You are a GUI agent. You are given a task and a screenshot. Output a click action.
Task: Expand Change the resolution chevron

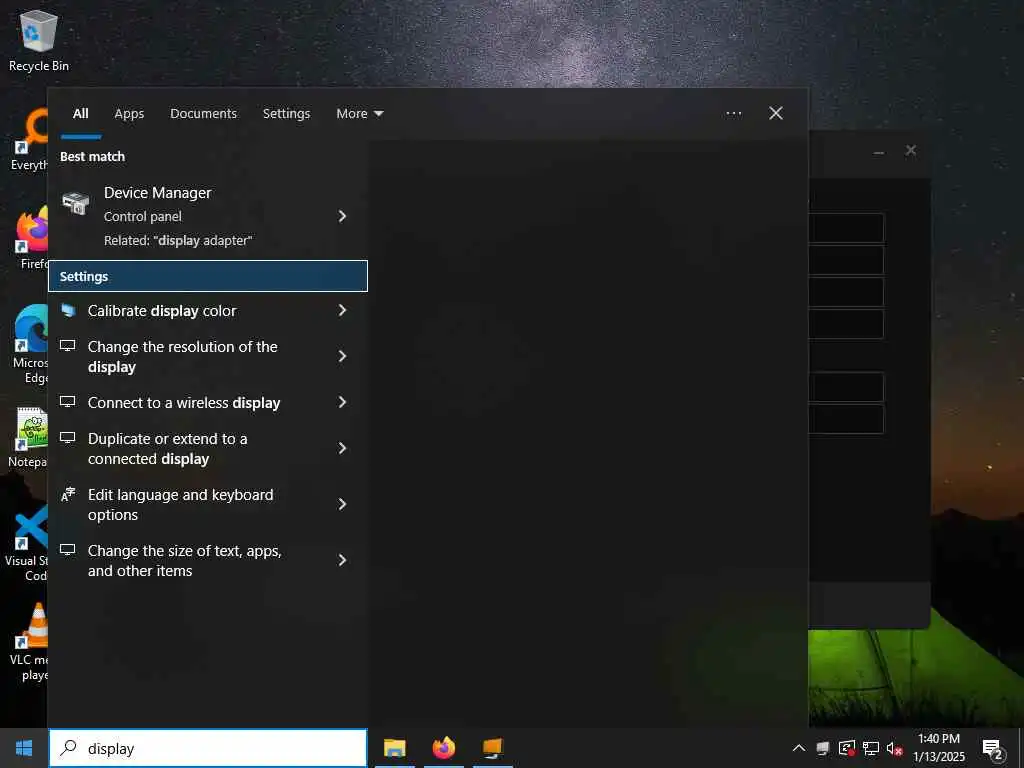(342, 356)
